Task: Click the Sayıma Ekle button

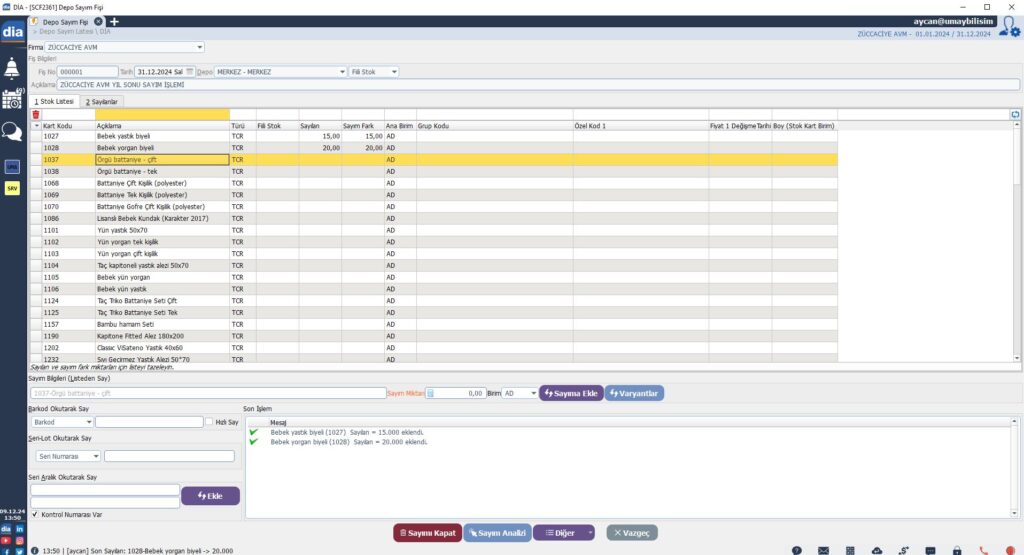Action: point(571,393)
